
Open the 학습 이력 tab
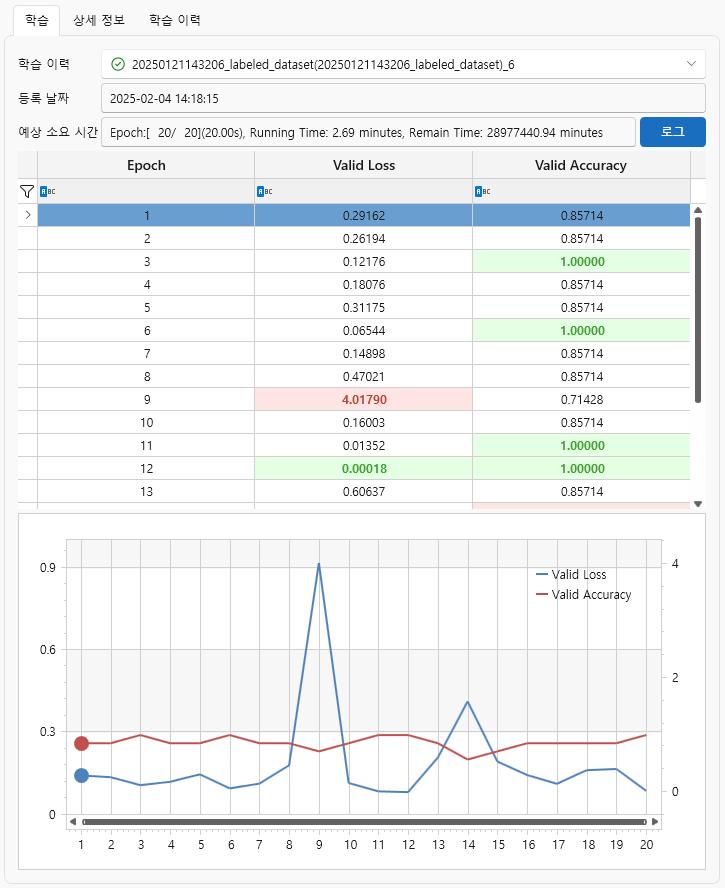[x=175, y=20]
